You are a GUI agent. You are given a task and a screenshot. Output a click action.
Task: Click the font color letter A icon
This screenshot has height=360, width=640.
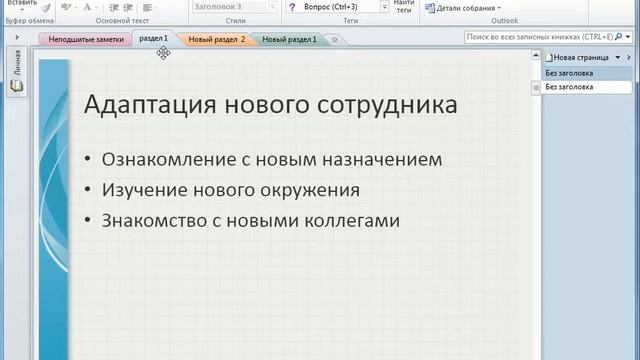coord(87,7)
